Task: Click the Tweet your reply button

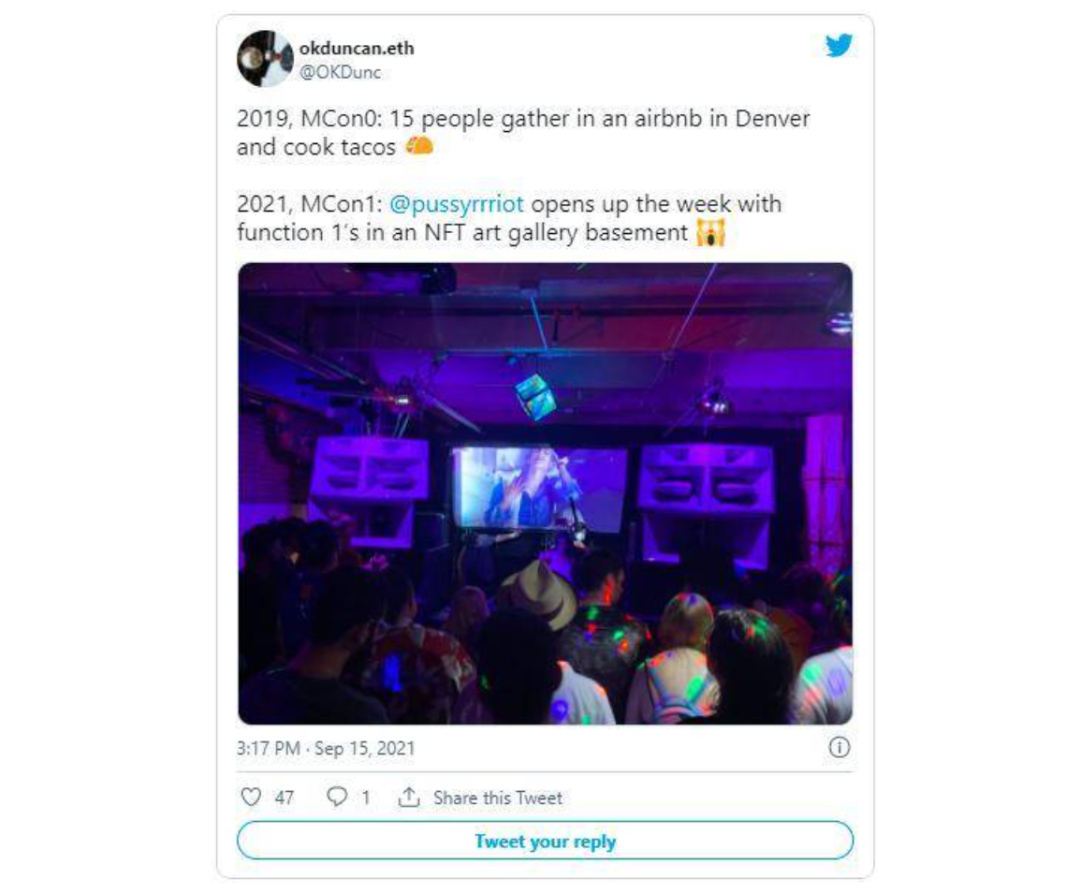Action: pos(545,841)
